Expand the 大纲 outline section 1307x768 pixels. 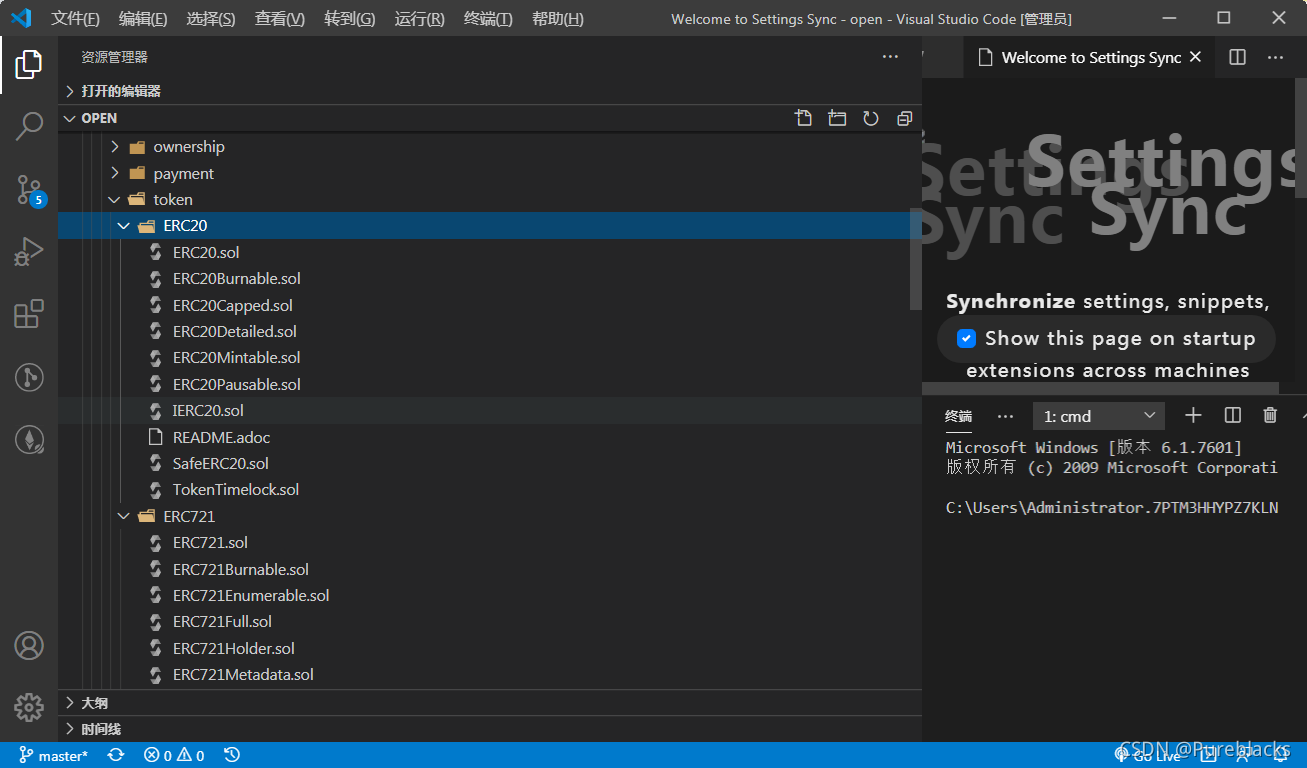click(x=490, y=703)
